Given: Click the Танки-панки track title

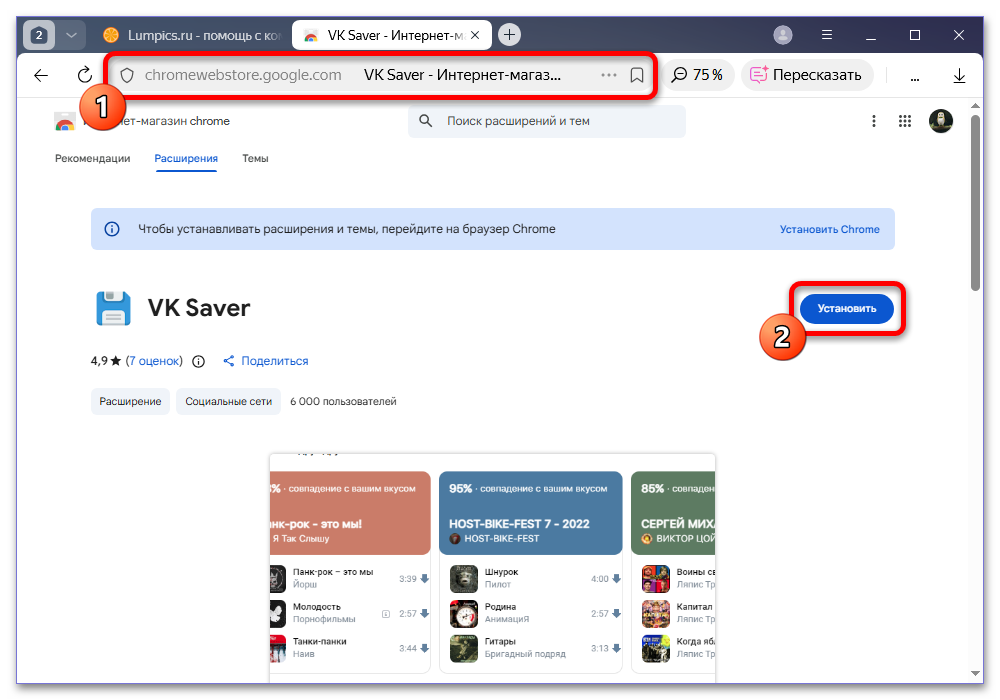Looking at the screenshot, I should [x=320, y=641].
